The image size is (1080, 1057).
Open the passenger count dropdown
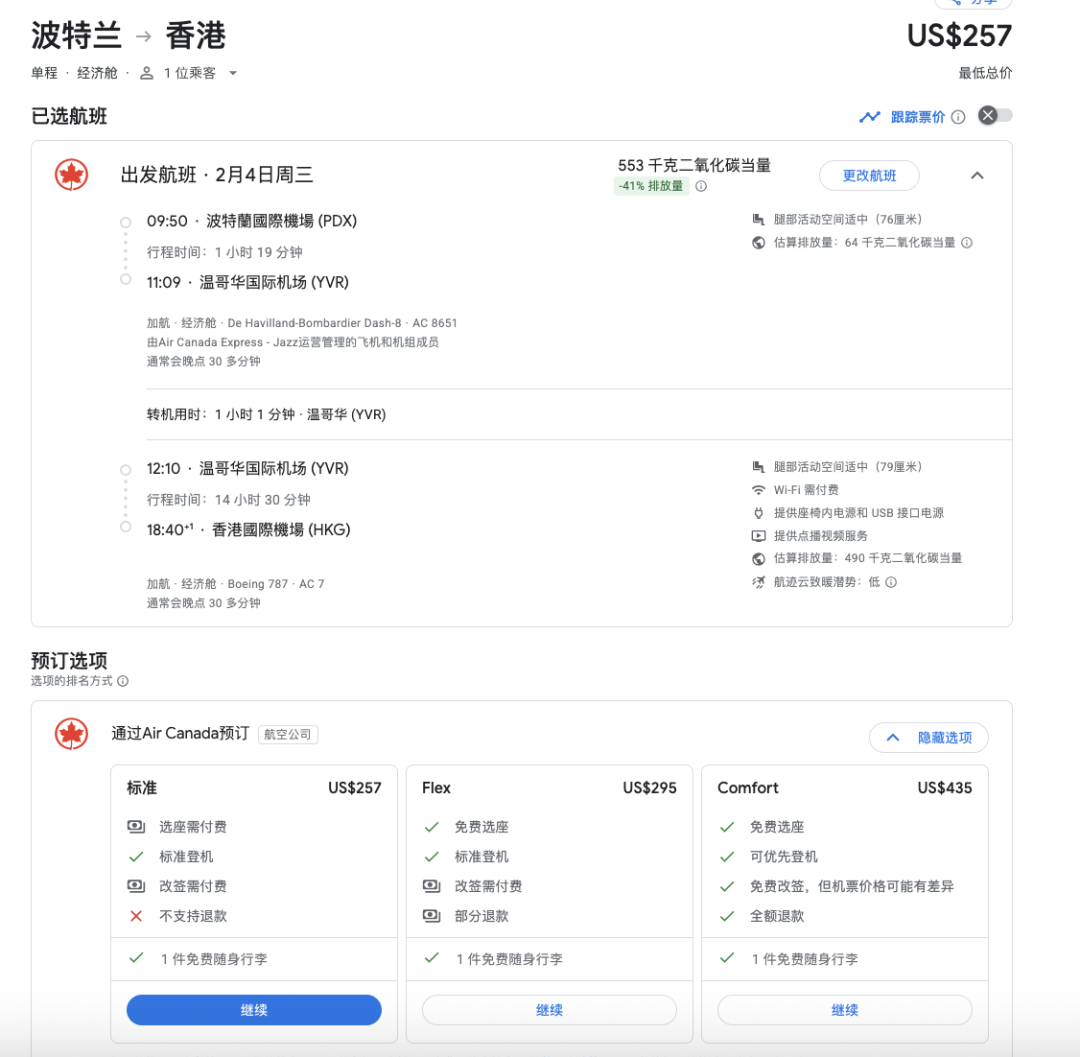pos(188,73)
